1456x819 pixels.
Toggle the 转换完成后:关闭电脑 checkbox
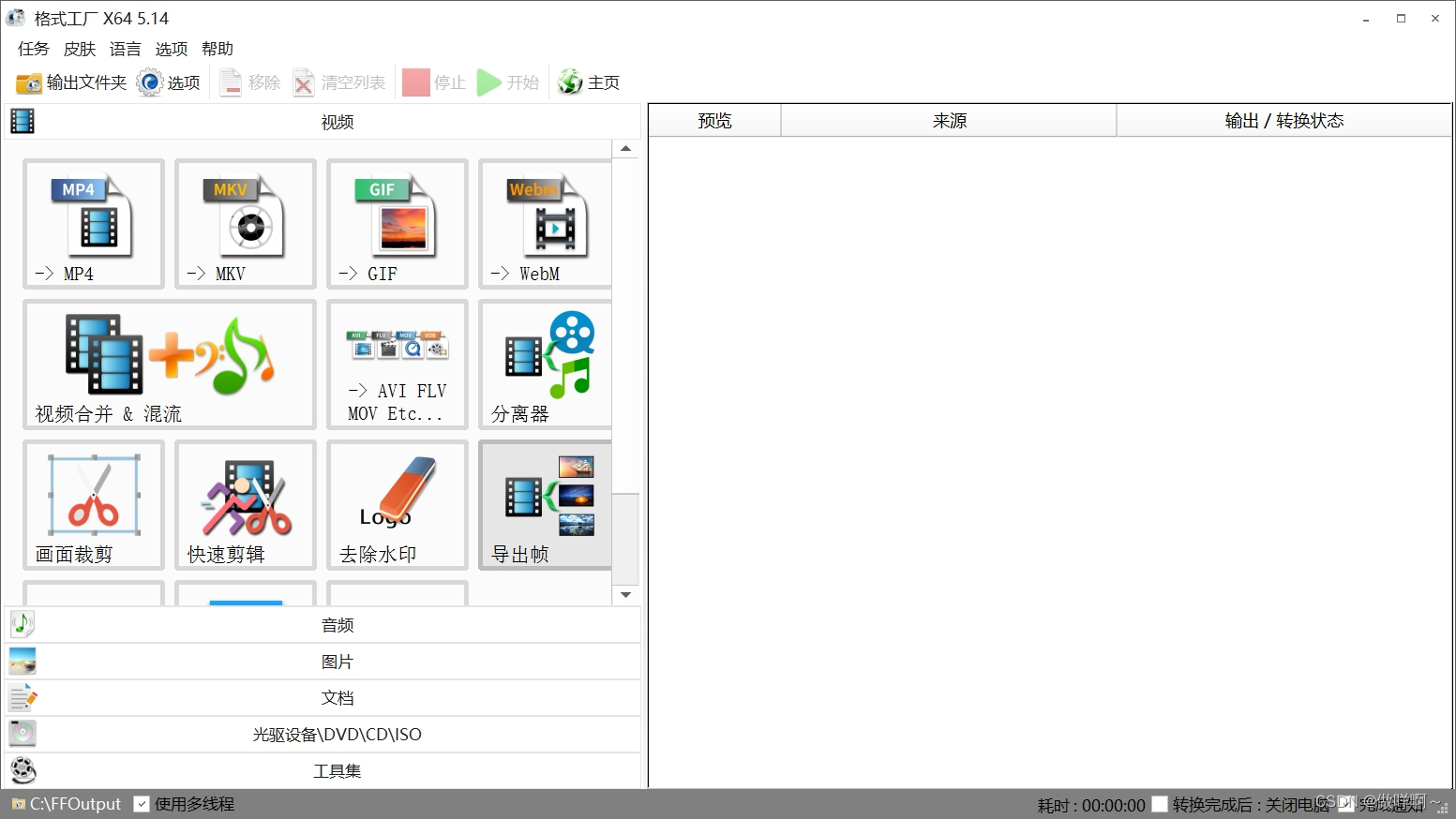coord(1160,804)
